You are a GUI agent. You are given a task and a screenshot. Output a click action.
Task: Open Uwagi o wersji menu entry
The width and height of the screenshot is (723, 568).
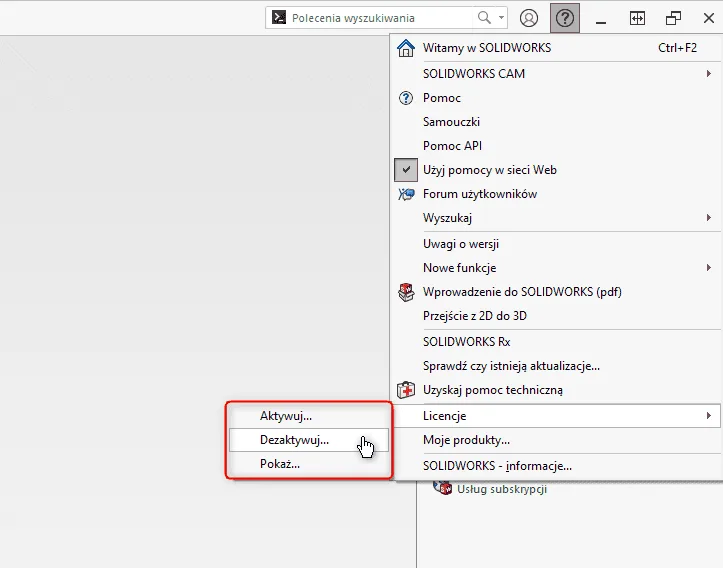tap(461, 244)
